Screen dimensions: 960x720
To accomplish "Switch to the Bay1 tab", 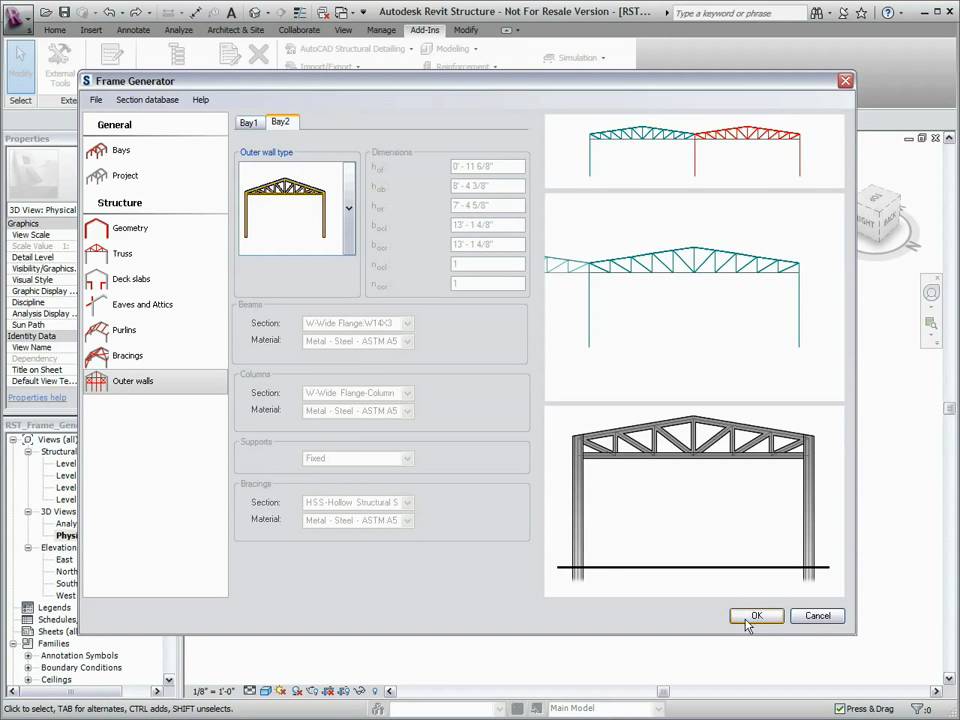I will tap(249, 122).
